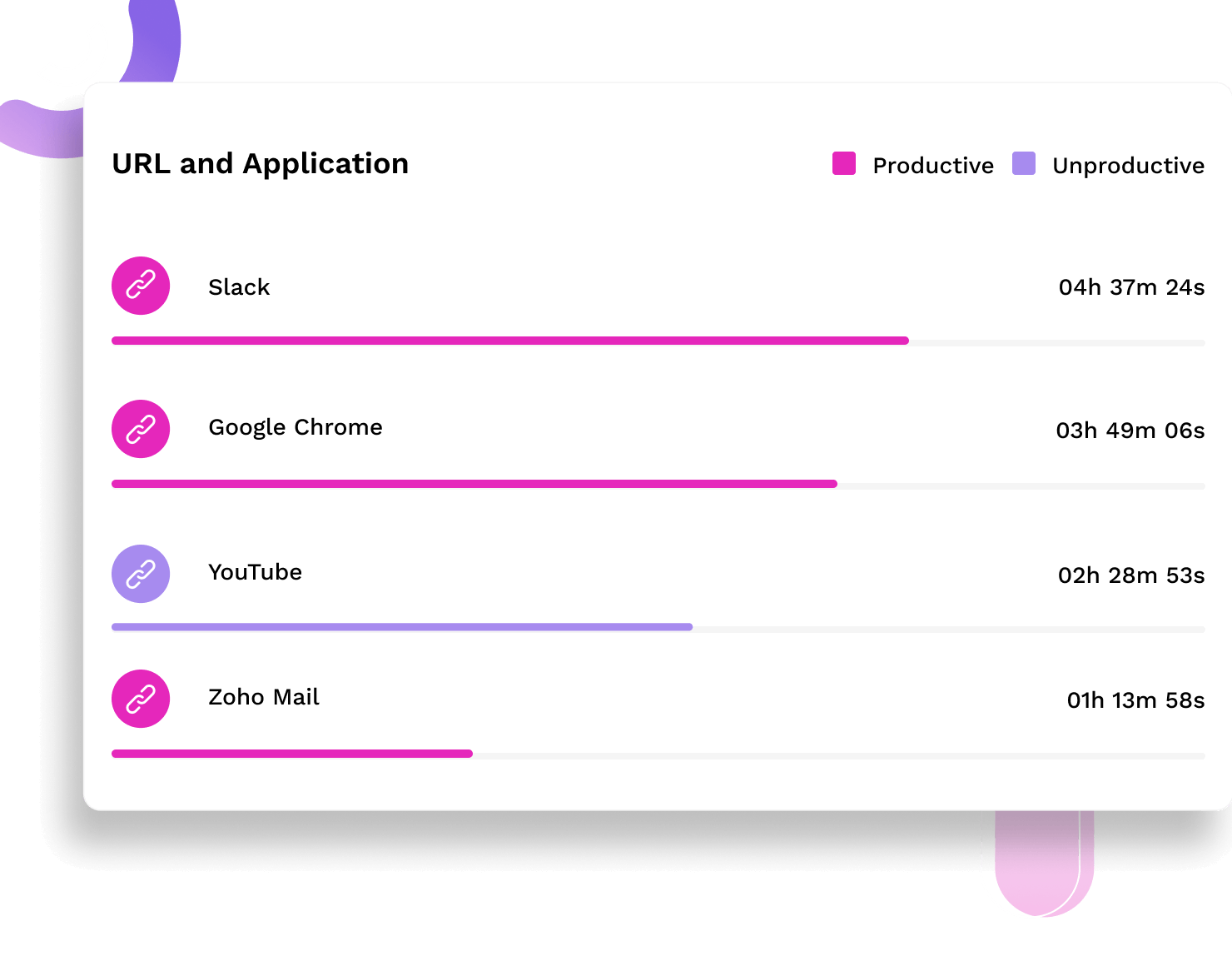
Task: Open the URL and Application report header
Action: [x=260, y=163]
